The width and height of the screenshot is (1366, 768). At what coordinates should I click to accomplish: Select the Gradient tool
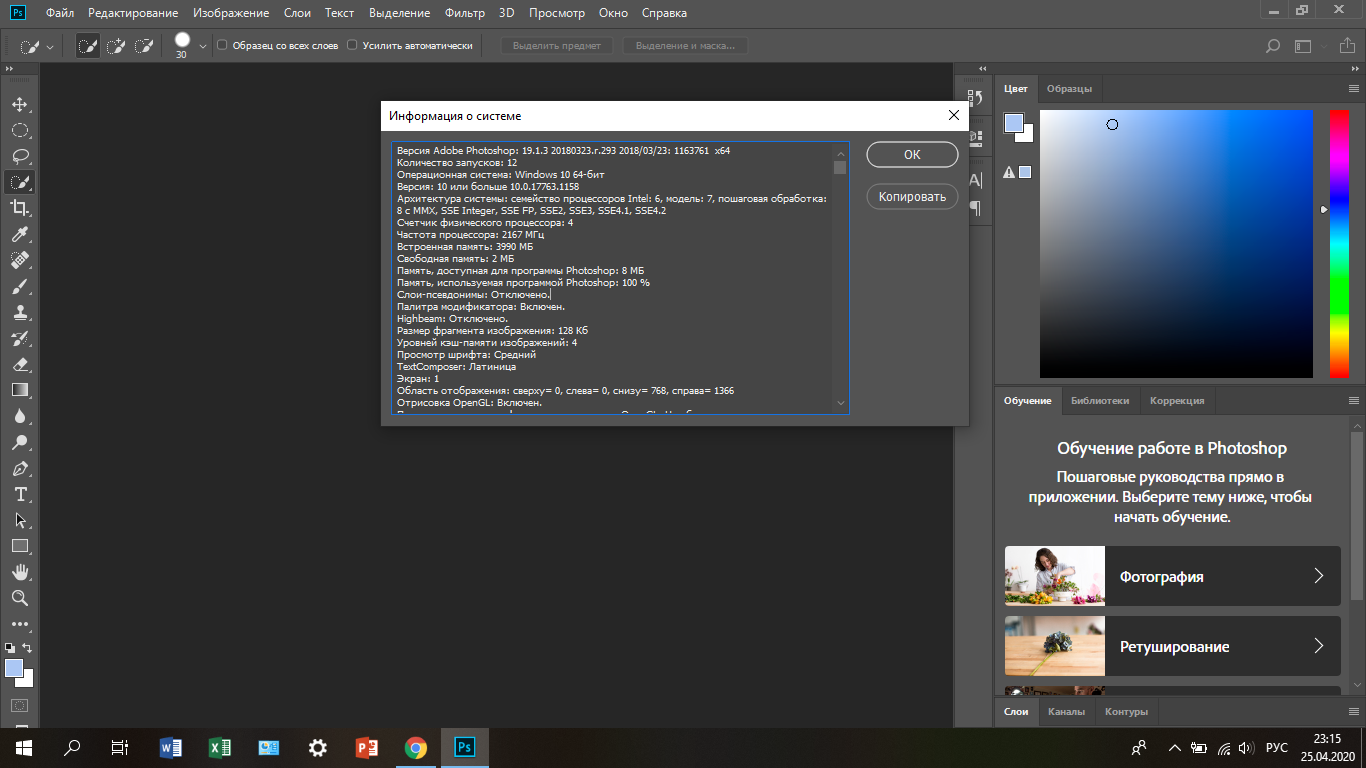(x=19, y=390)
